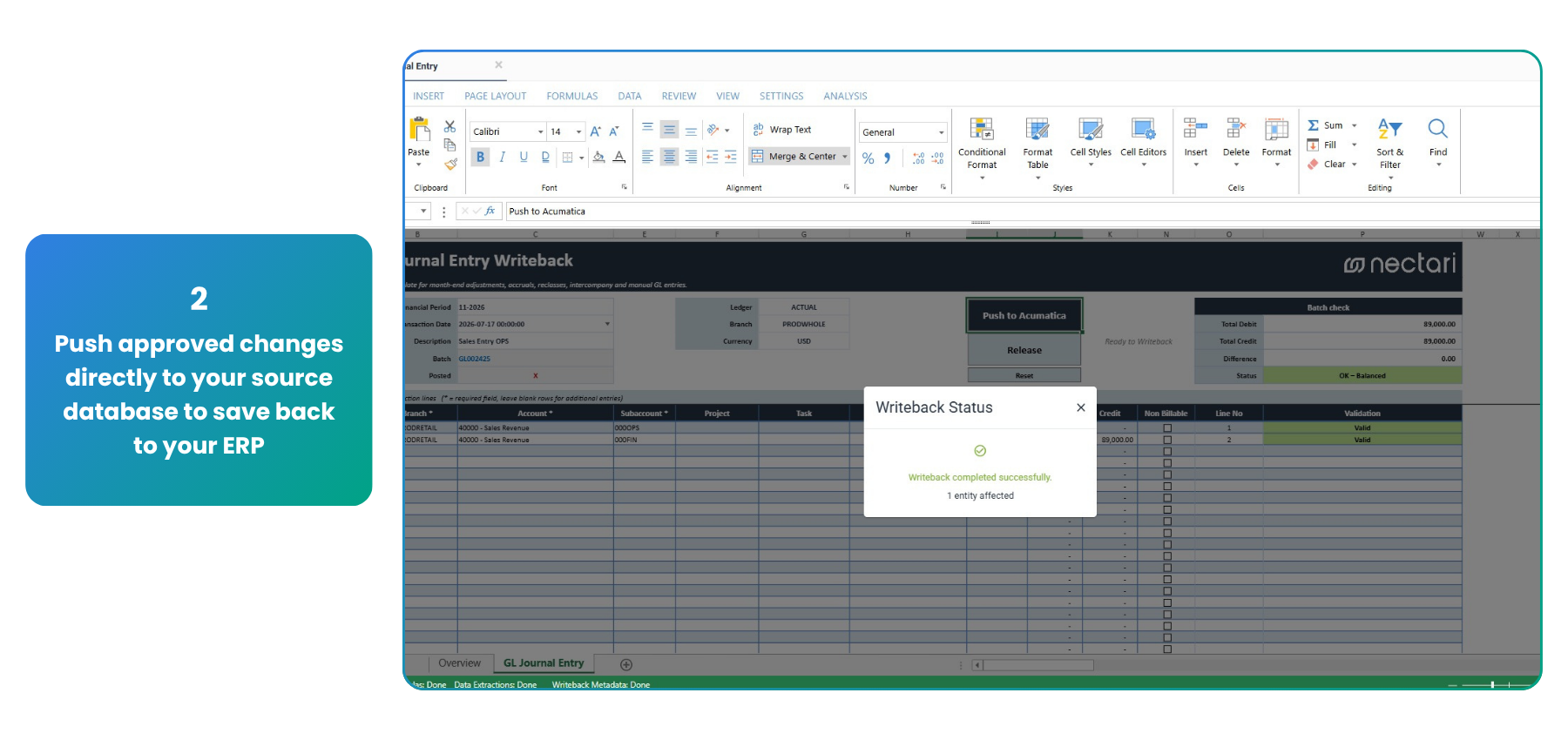Open the GL002425 batch link

pyautogui.click(x=475, y=359)
